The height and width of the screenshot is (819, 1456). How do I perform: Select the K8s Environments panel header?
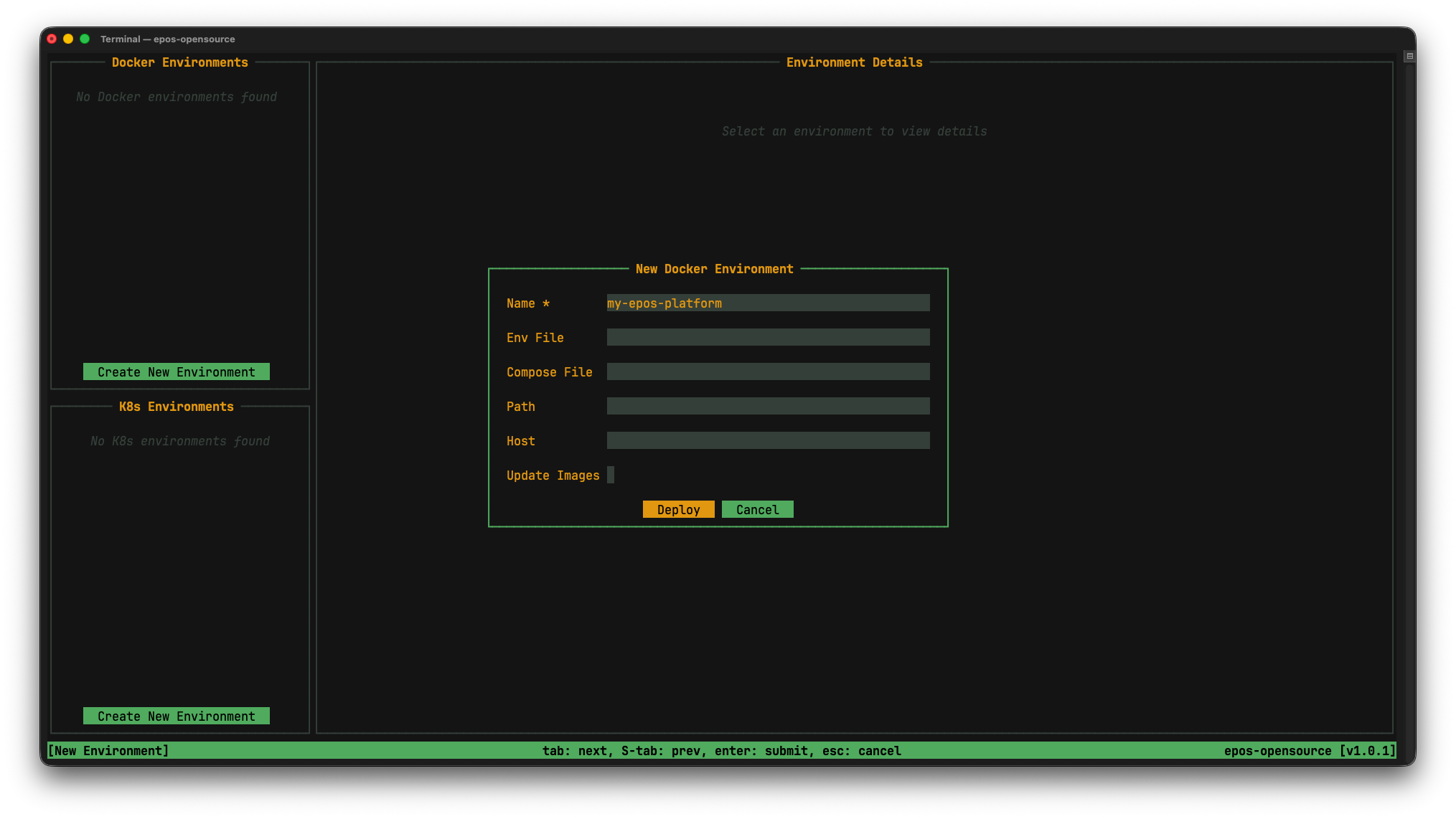tap(177, 407)
